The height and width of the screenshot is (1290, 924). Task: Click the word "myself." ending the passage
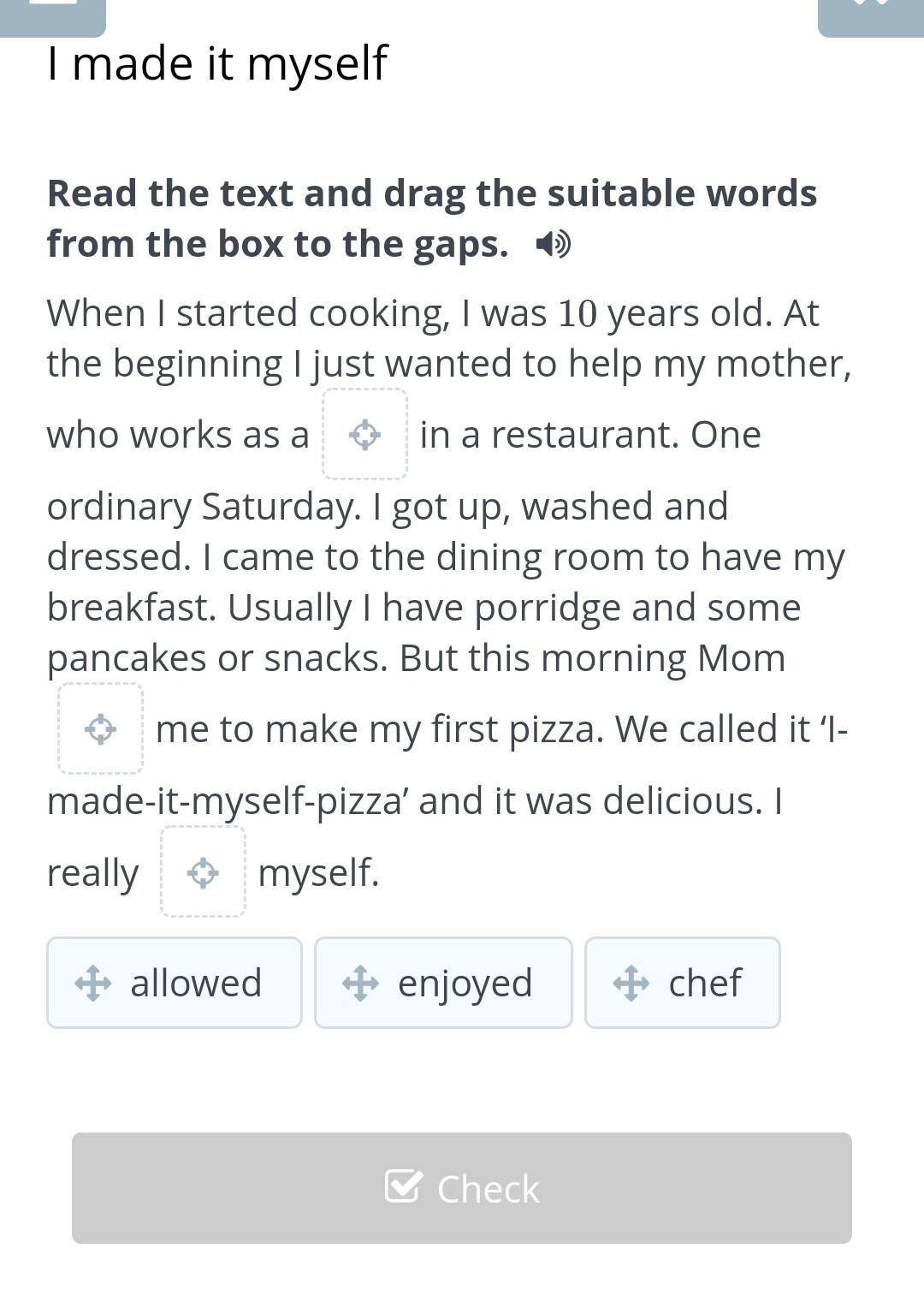[318, 873]
